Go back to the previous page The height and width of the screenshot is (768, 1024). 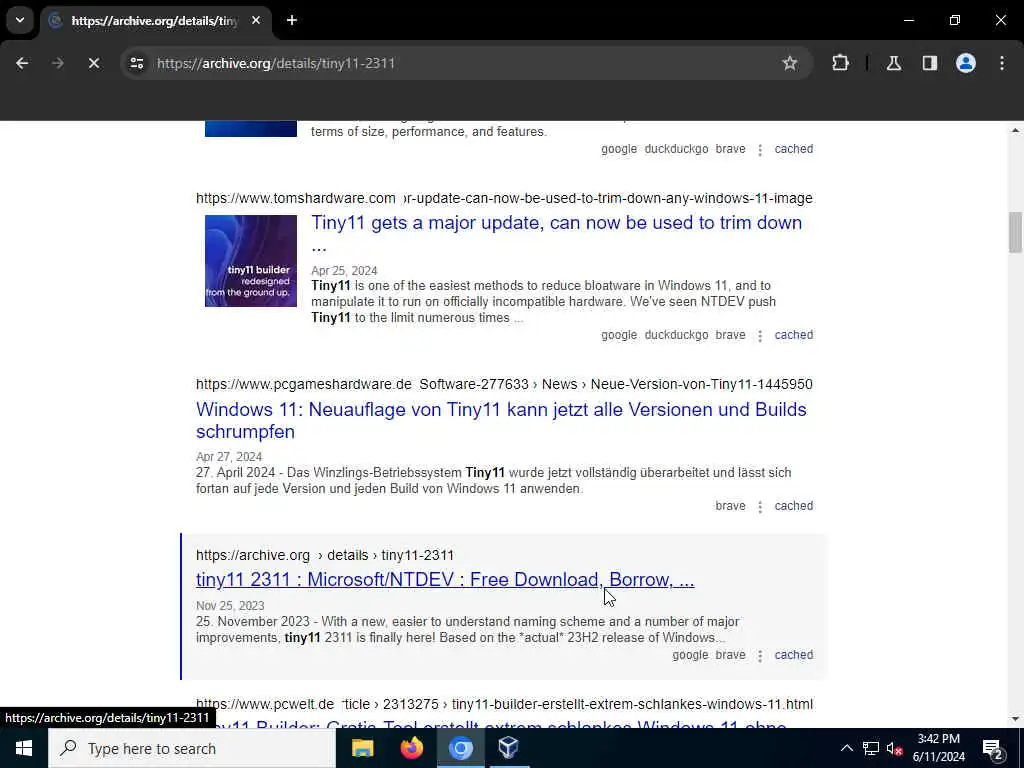[x=22, y=63]
